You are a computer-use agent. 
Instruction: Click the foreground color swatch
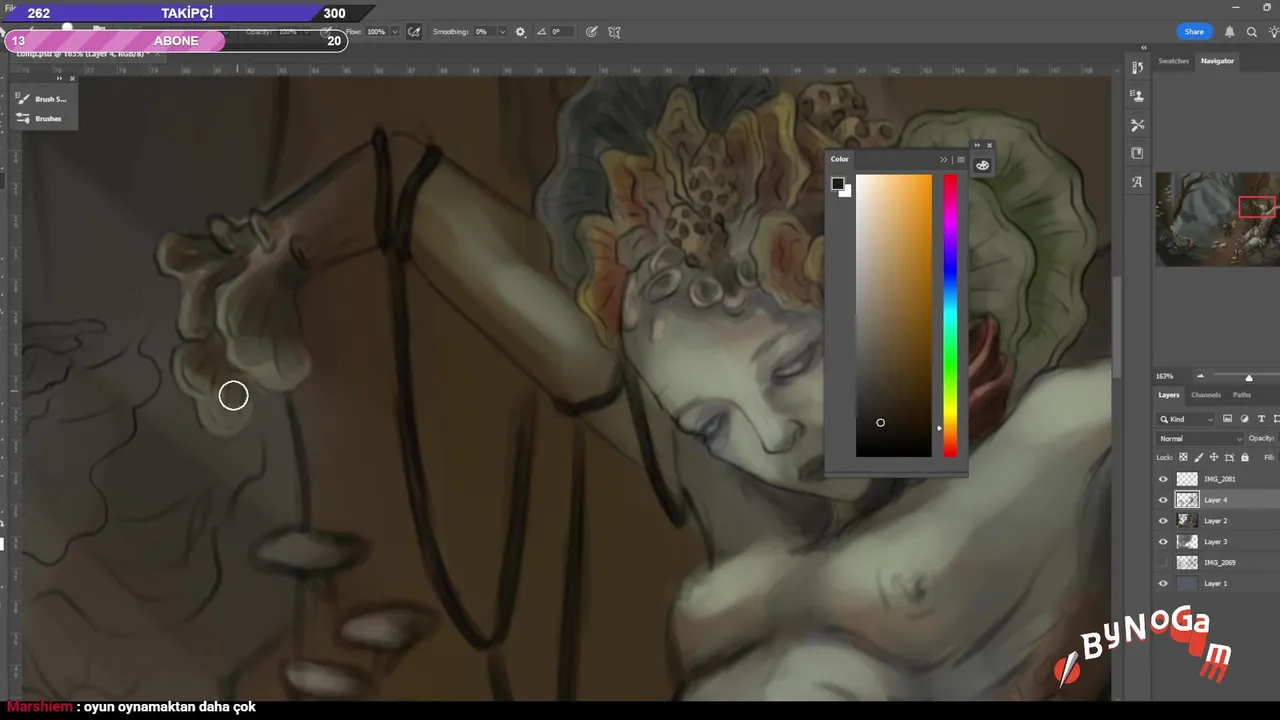click(x=837, y=183)
